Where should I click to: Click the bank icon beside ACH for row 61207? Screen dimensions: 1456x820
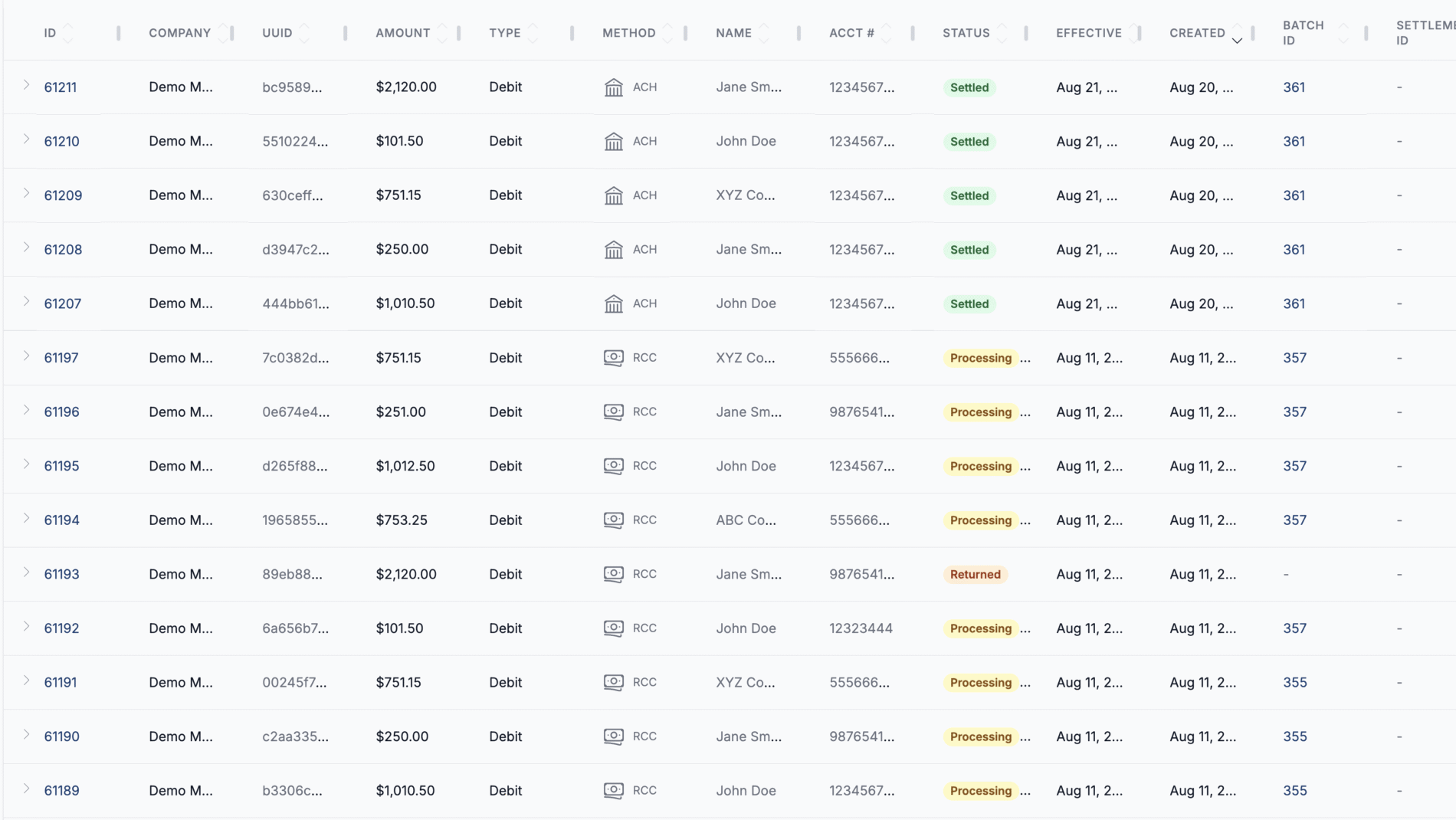[613, 303]
